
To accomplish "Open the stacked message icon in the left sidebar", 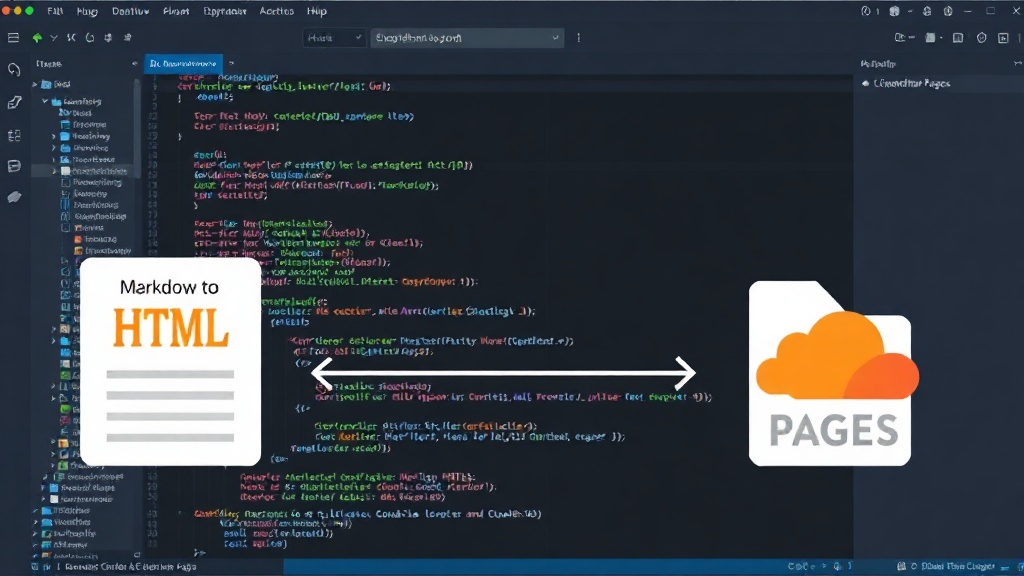I will [14, 166].
